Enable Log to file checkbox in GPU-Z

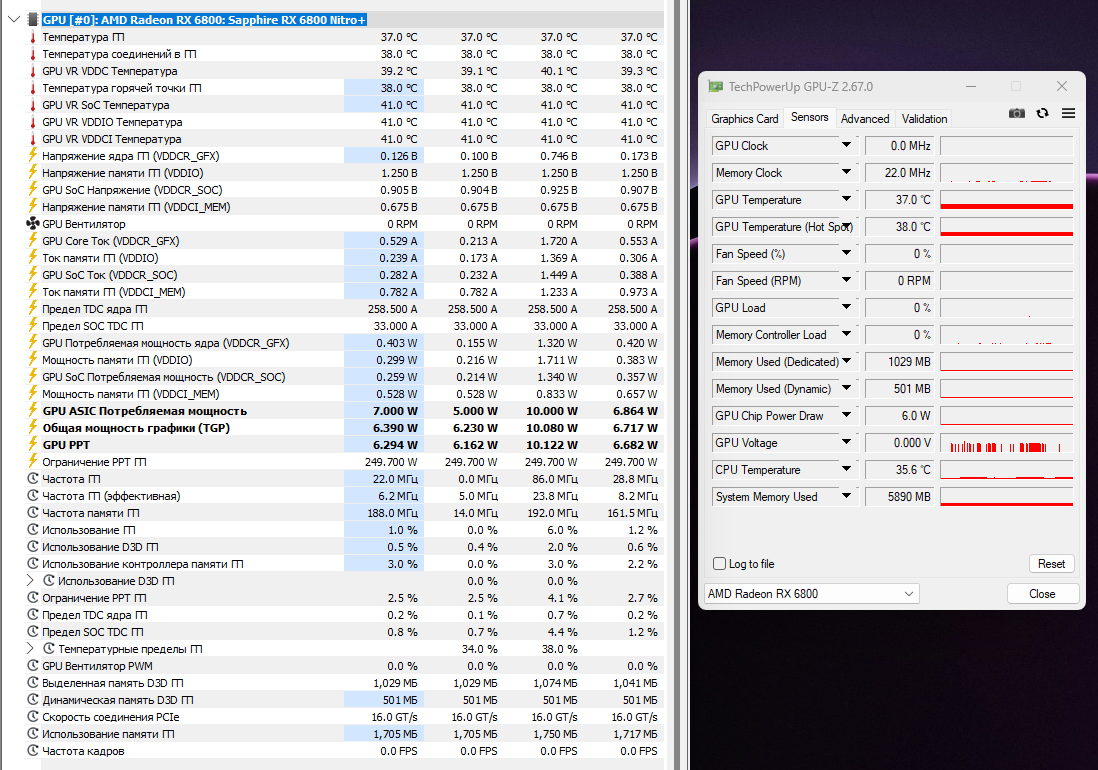pyautogui.click(x=719, y=564)
